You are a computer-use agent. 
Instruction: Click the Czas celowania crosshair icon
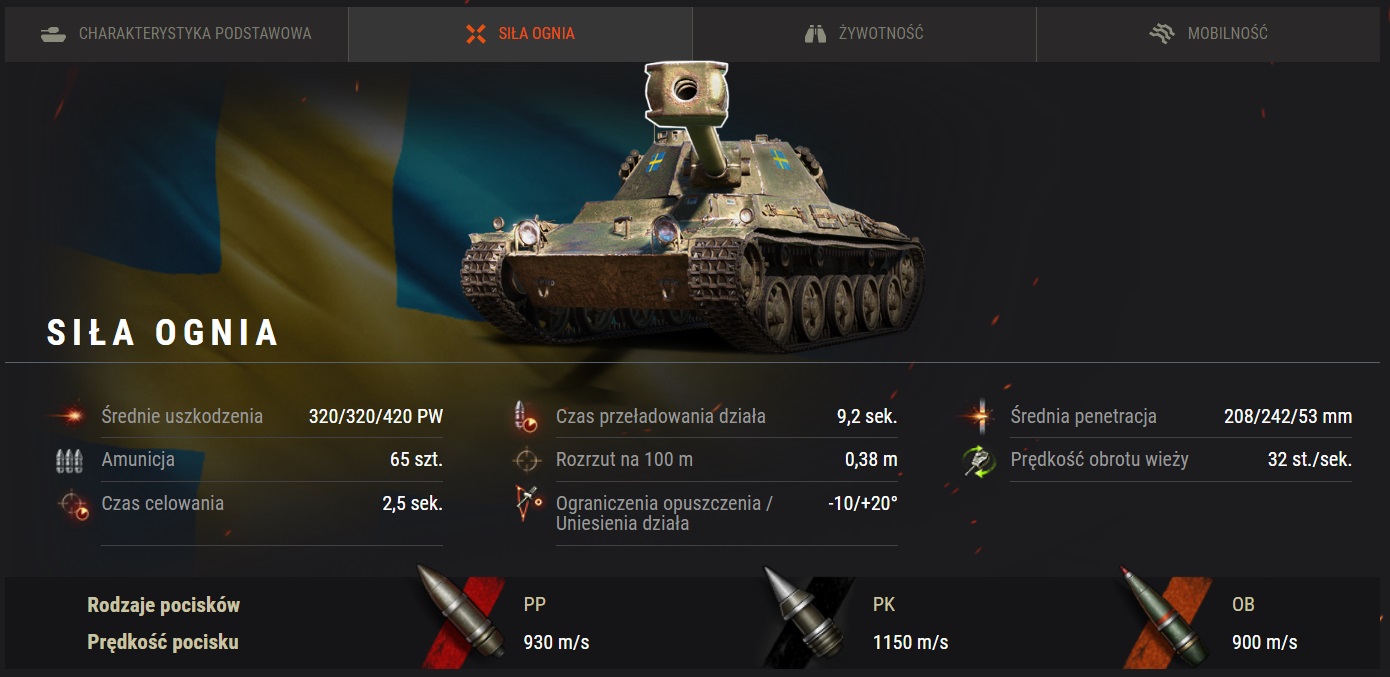point(73,505)
